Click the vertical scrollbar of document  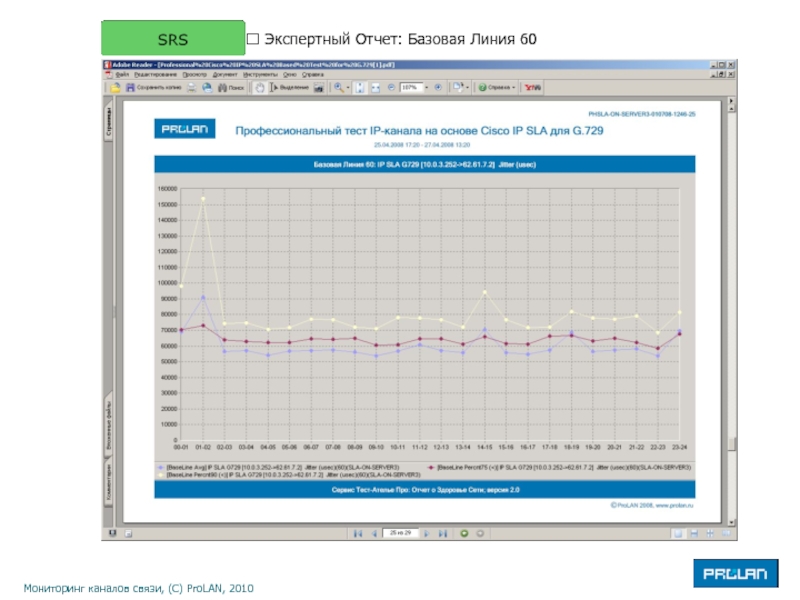point(732,300)
